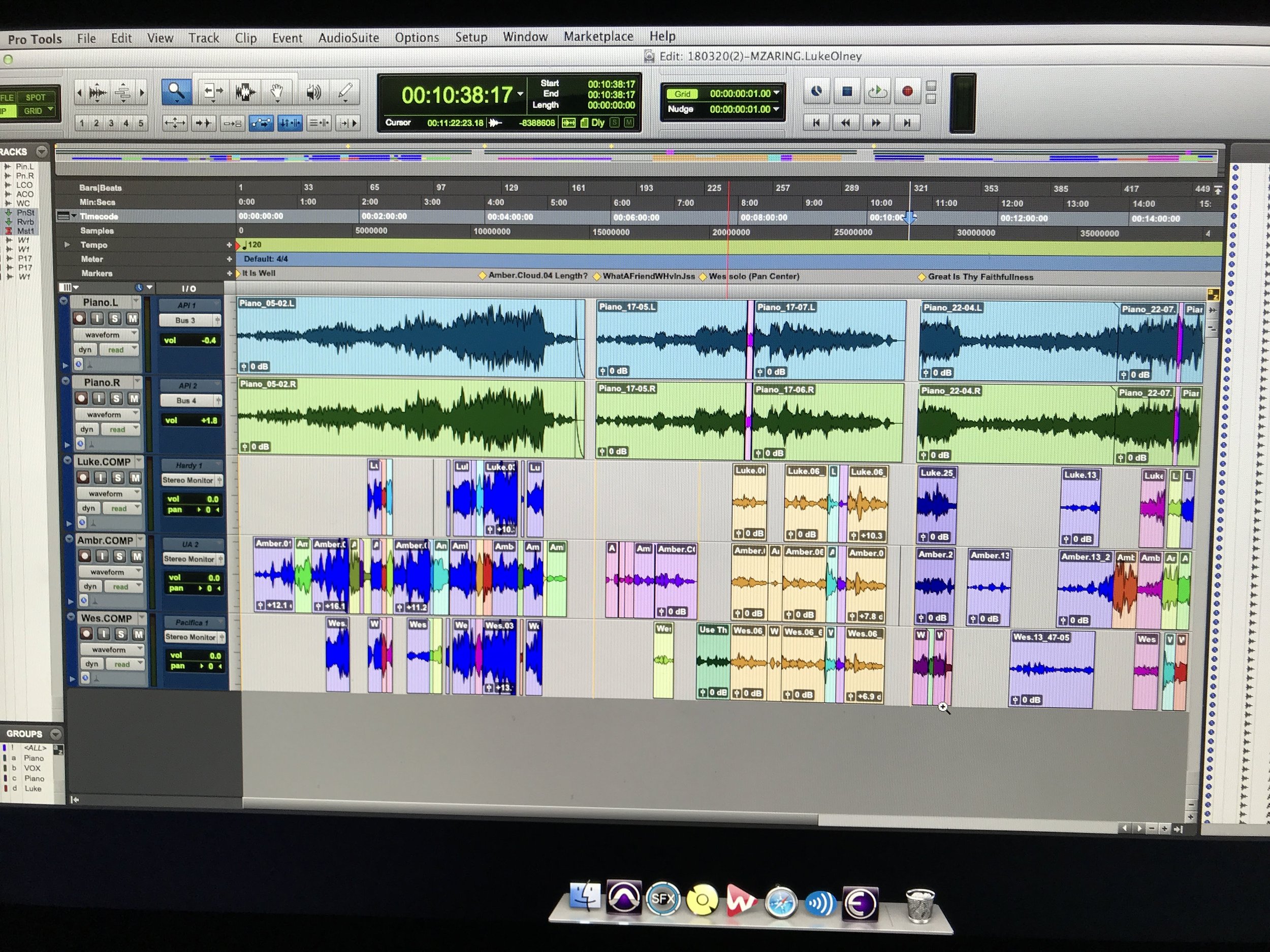
Task: Click the Fast Forward transport button
Action: (876, 122)
